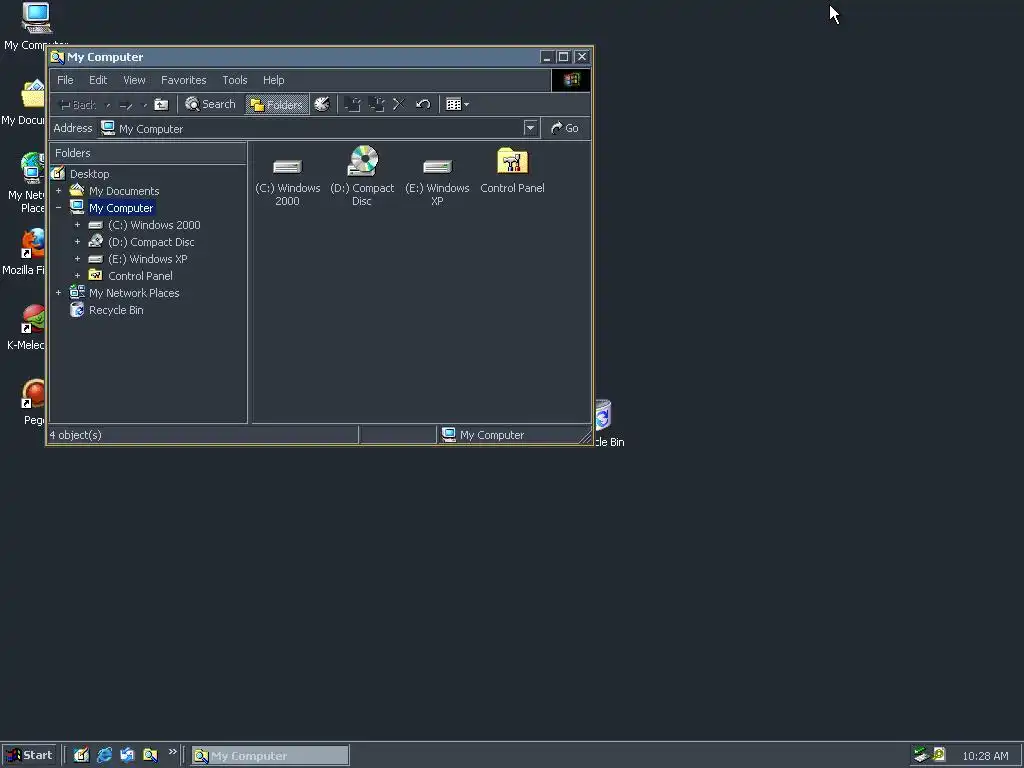Select My Network Places in folder tree

pyautogui.click(x=134, y=293)
